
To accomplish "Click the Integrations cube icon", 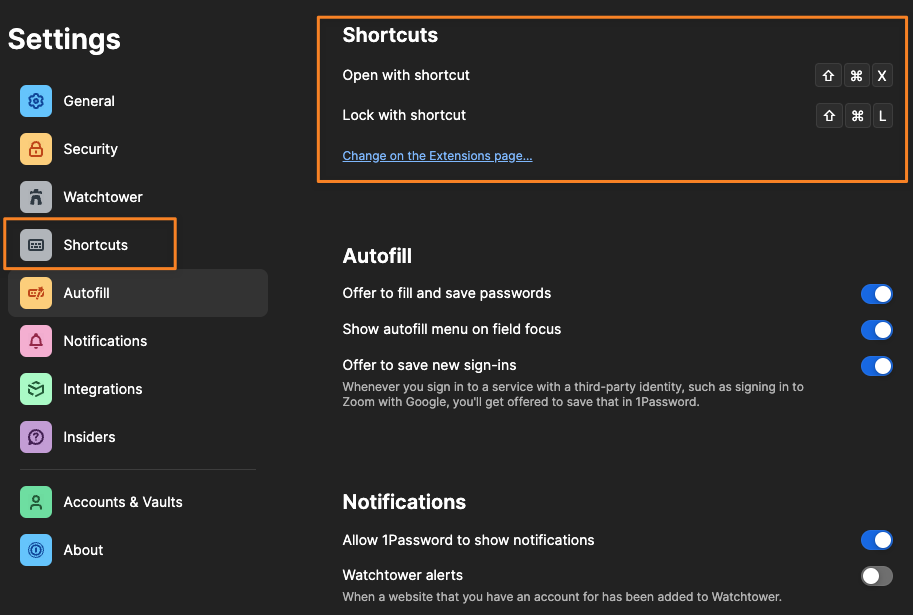I will click(x=36, y=389).
